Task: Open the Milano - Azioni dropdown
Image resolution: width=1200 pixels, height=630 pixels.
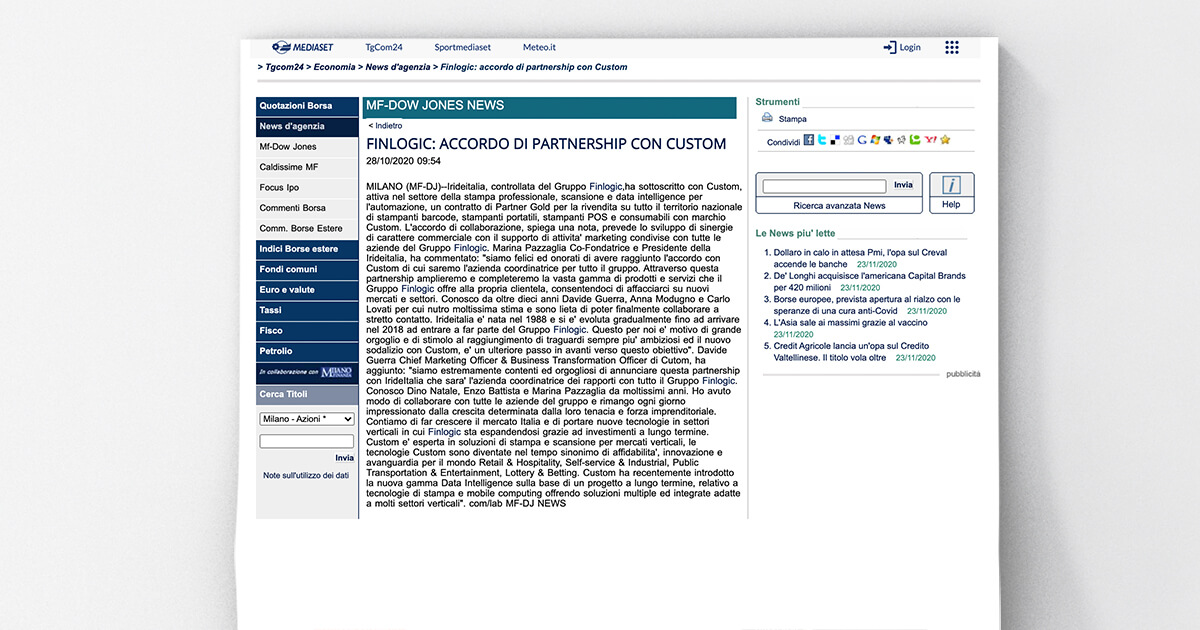Action: (307, 419)
